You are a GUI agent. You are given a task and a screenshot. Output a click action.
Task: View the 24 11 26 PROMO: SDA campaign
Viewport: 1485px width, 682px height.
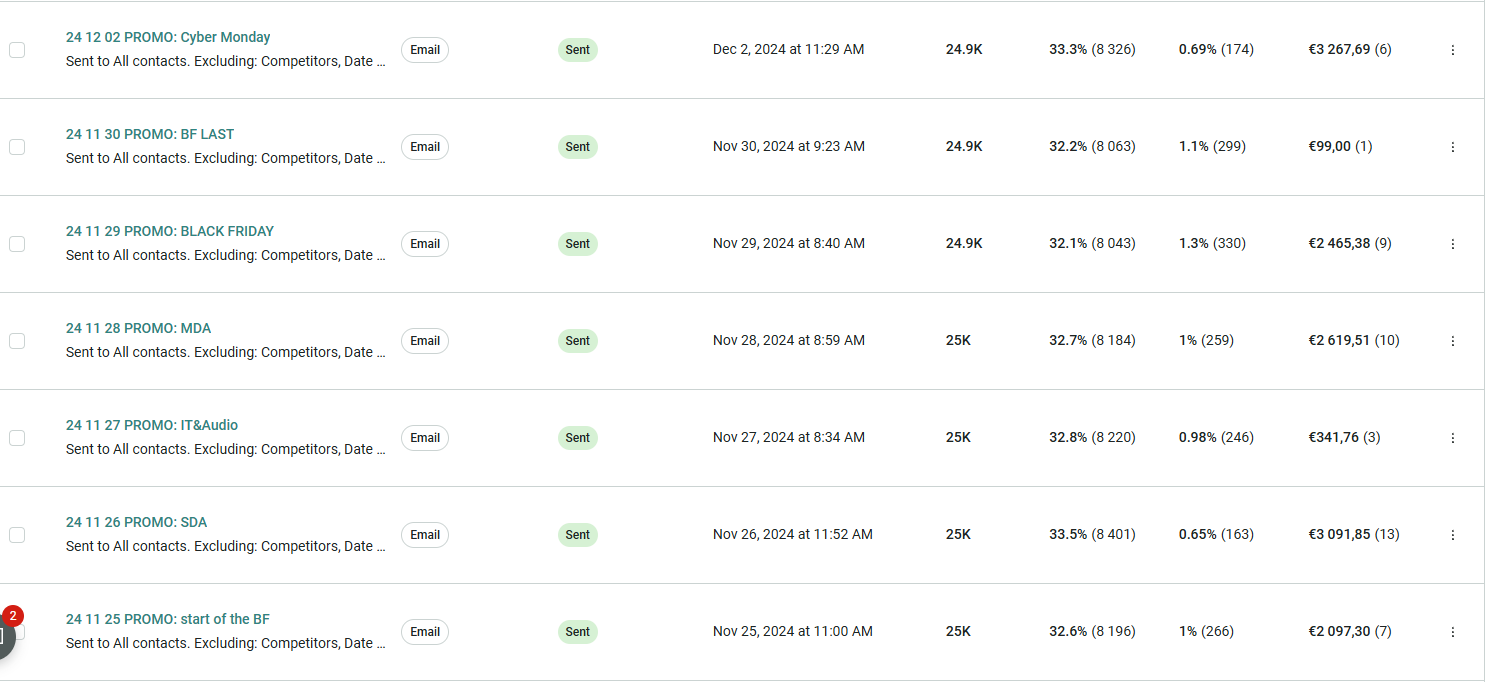[136, 522]
